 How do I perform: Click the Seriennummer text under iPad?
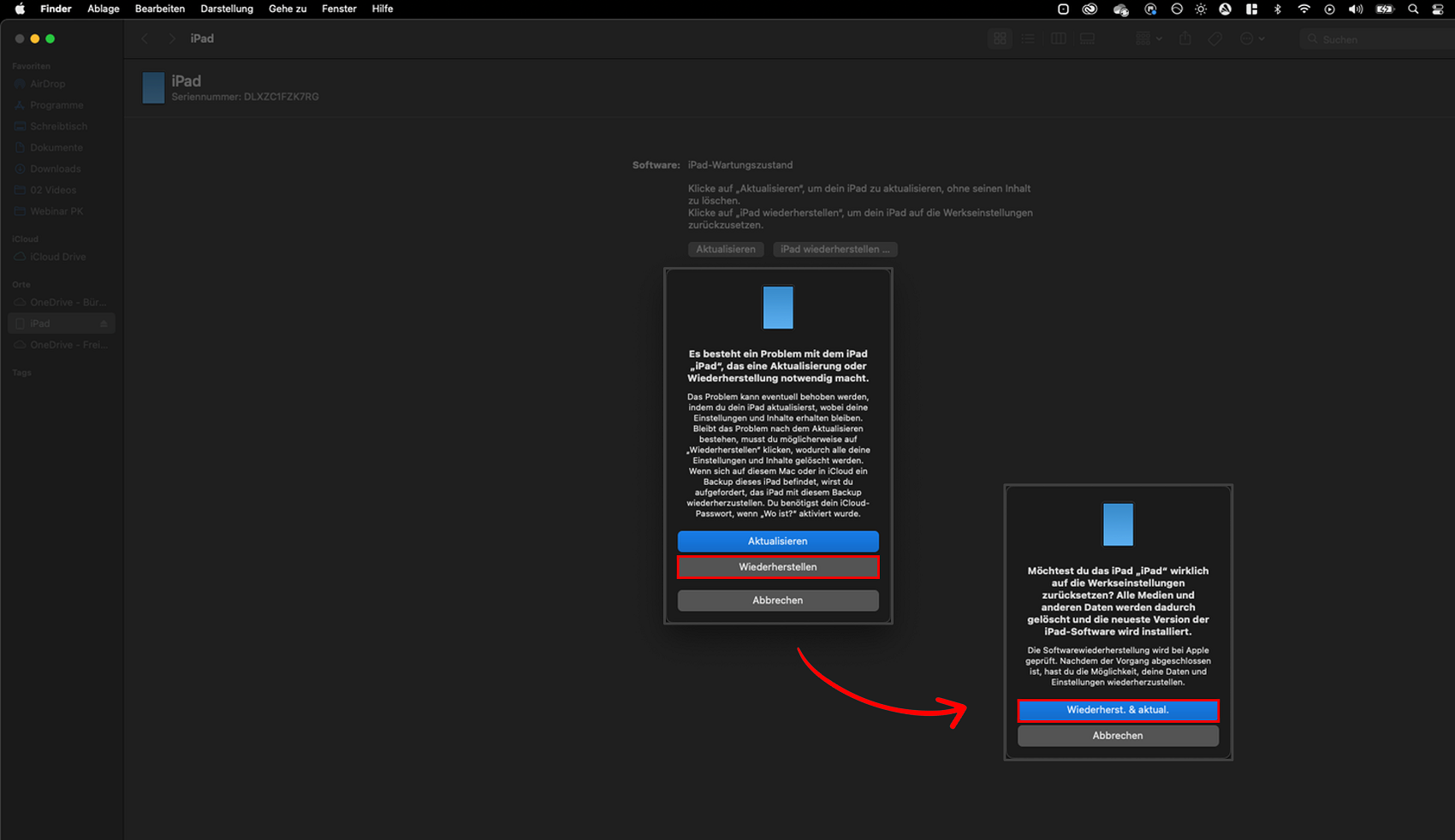tap(245, 98)
